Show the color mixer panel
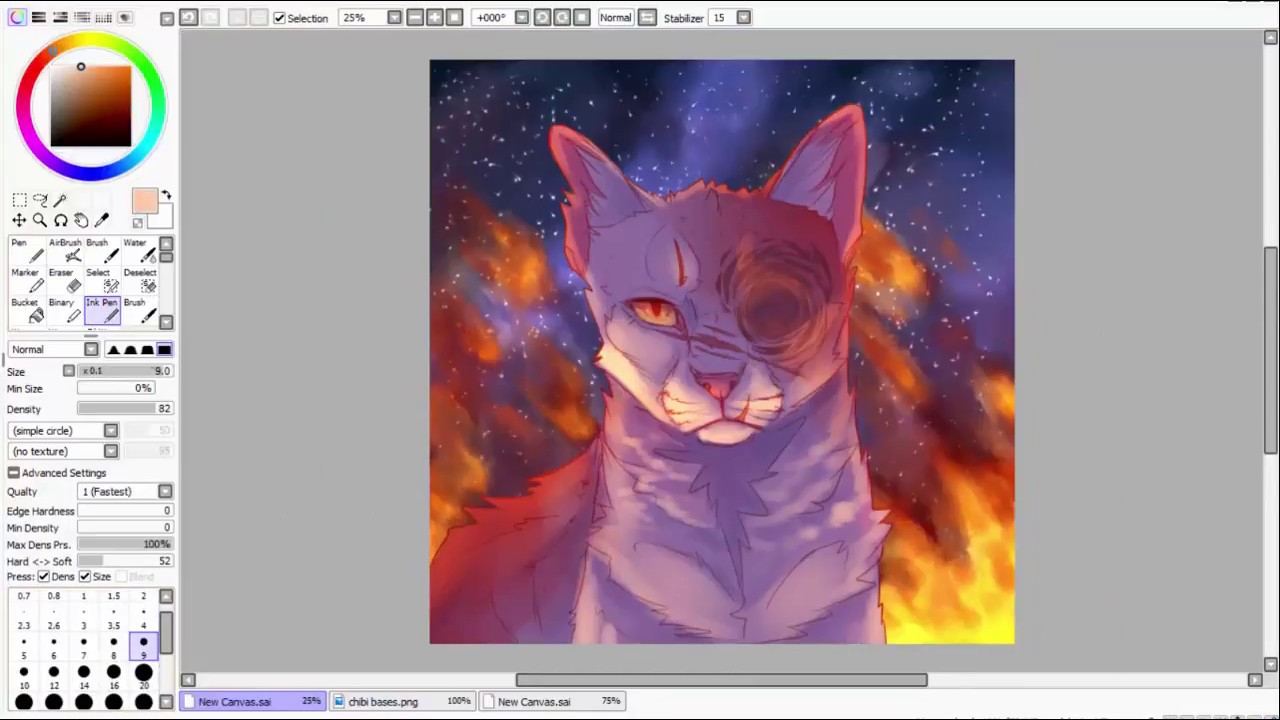 click(x=82, y=18)
